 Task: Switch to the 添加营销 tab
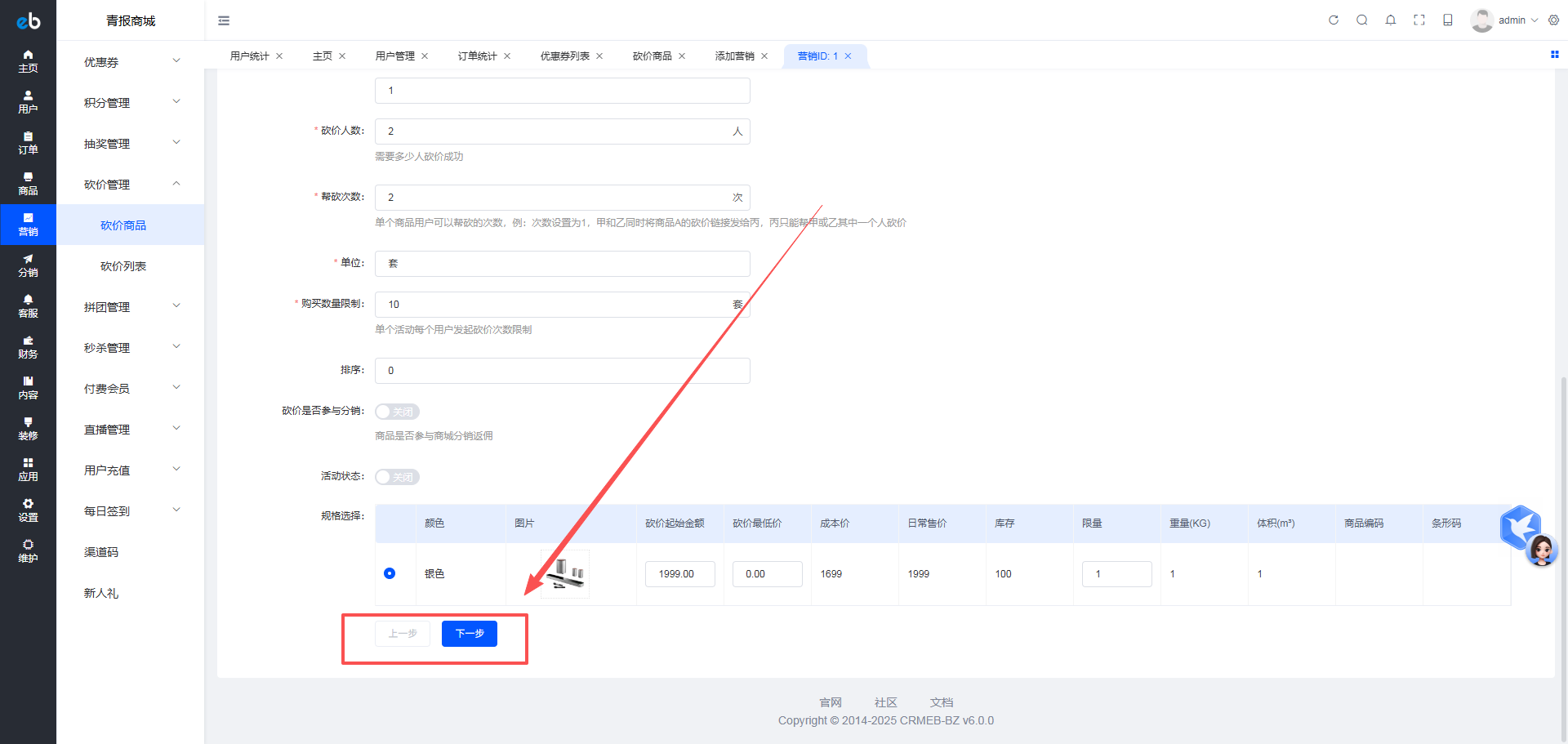pos(735,56)
